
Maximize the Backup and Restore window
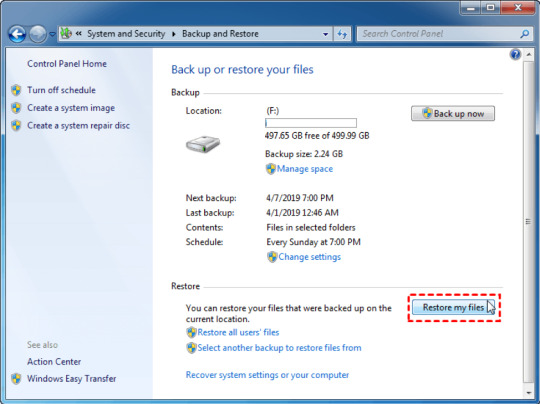490,8
